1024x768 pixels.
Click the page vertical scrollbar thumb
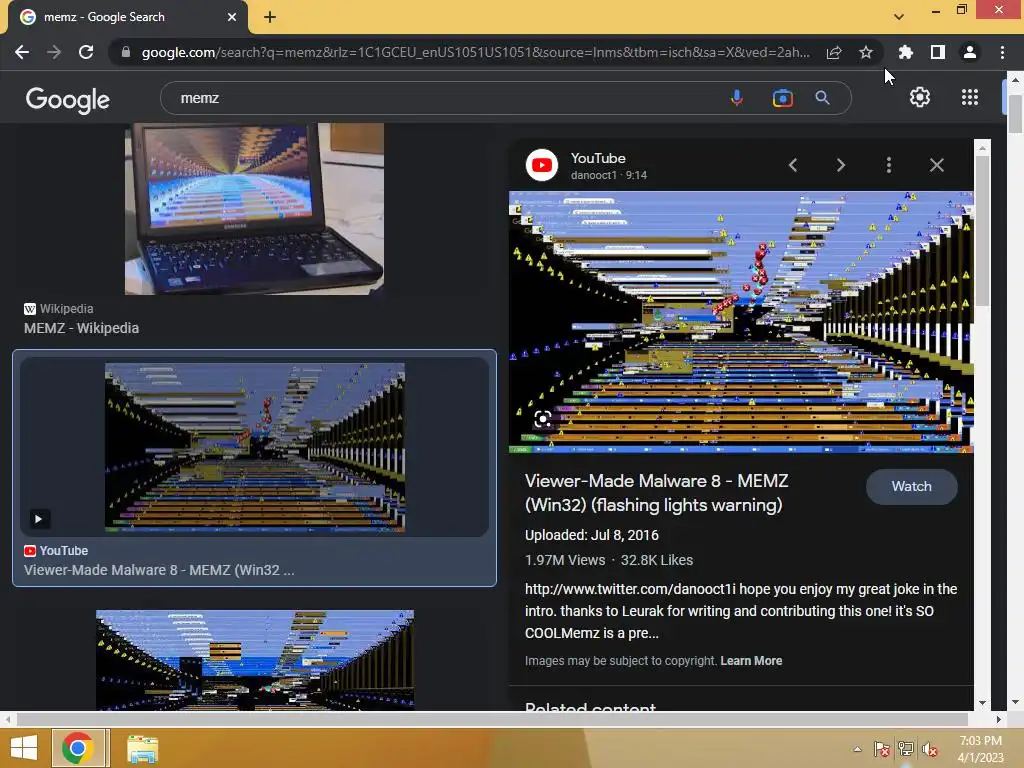(x=1015, y=114)
